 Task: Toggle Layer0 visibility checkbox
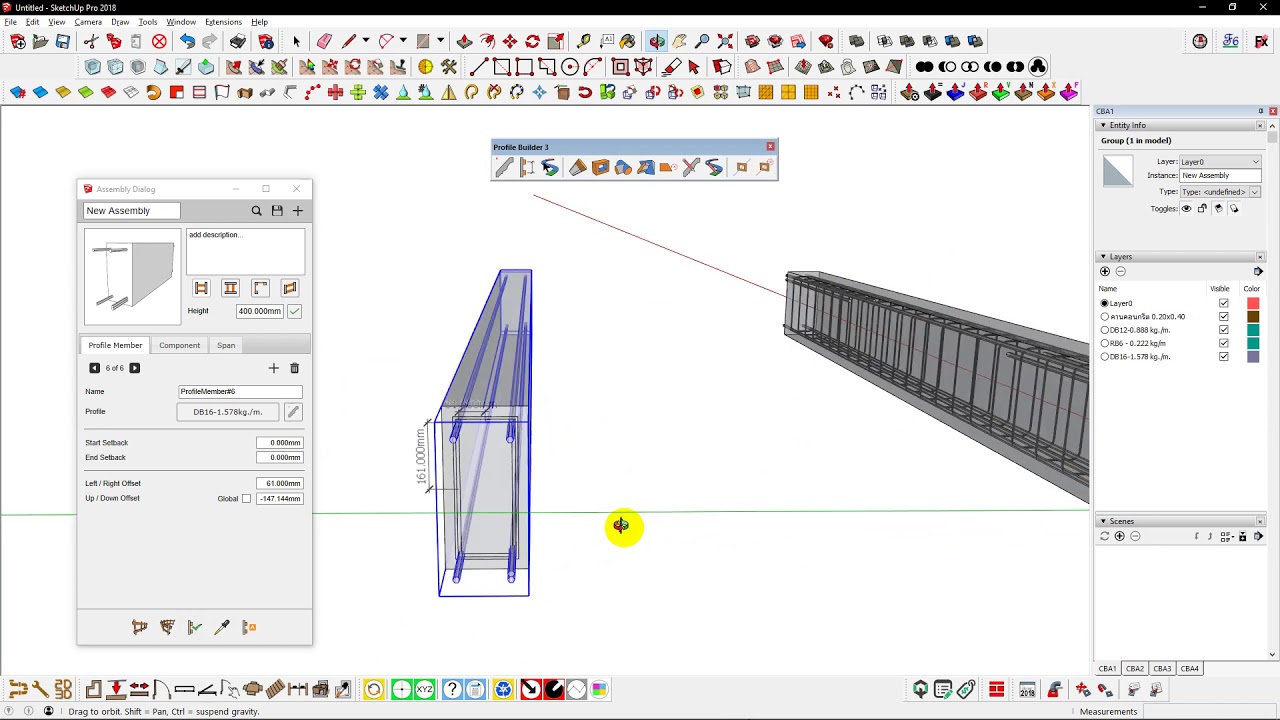coord(1223,303)
